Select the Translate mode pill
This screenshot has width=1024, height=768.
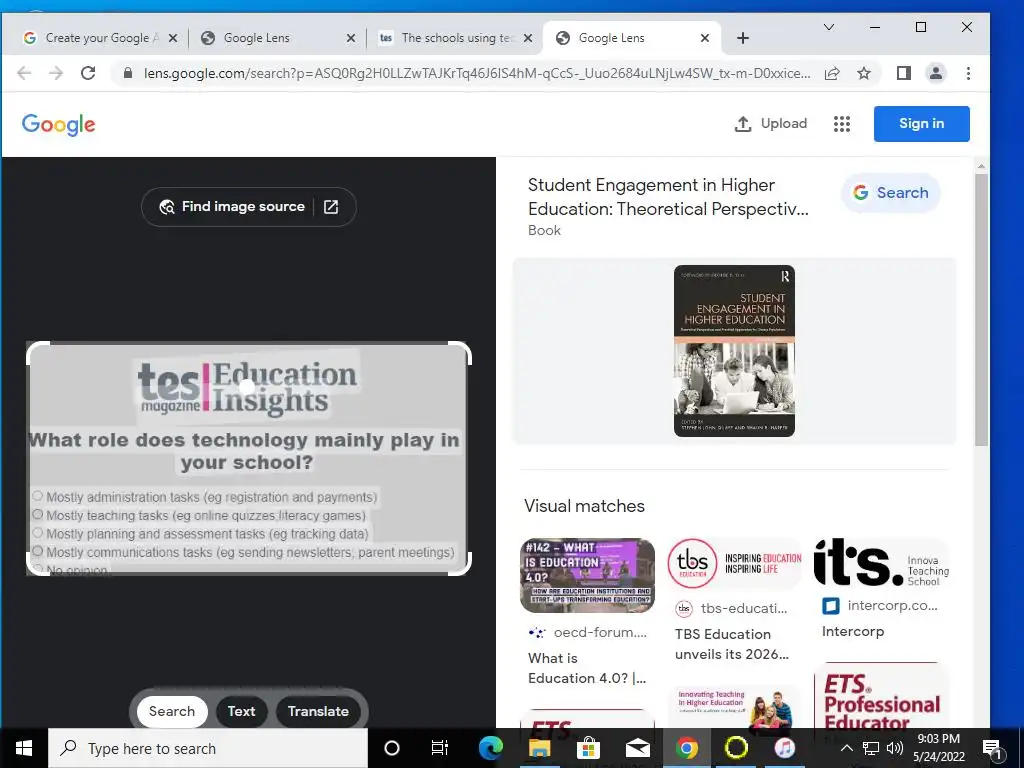318,711
